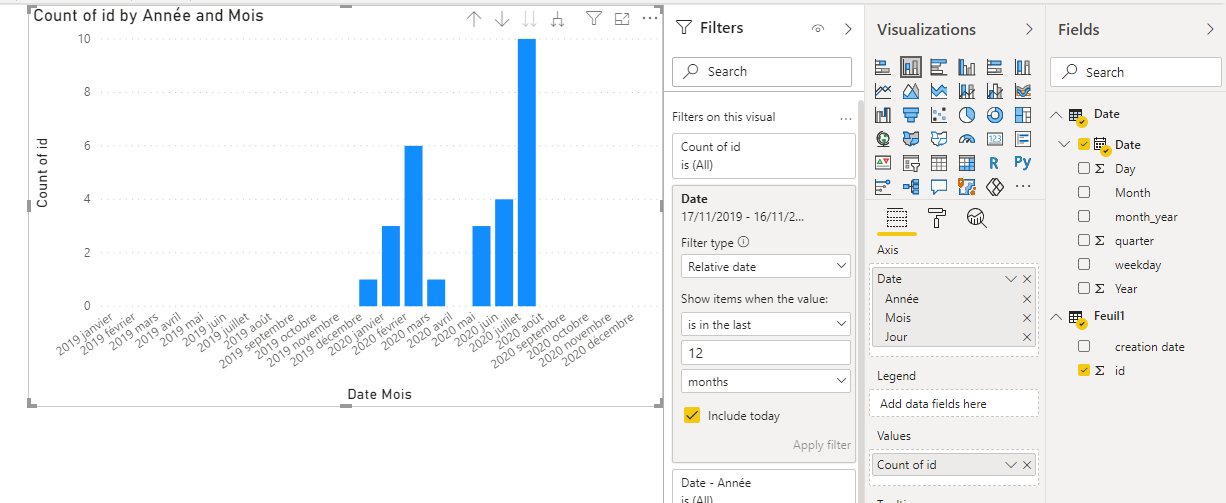
Task: Click Drill up arrow on chart header
Action: (x=474, y=19)
